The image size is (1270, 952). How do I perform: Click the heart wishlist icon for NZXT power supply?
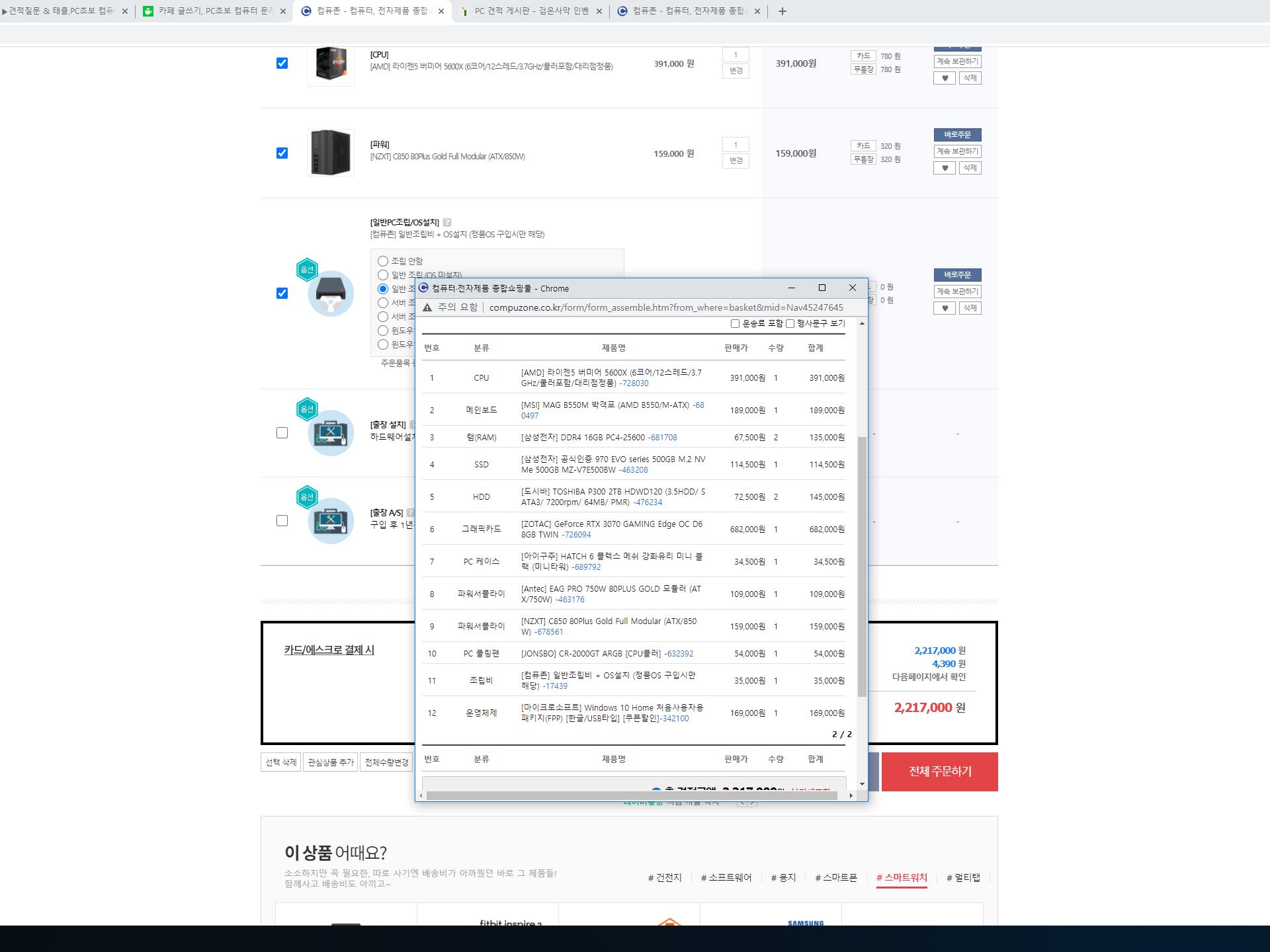tap(944, 168)
